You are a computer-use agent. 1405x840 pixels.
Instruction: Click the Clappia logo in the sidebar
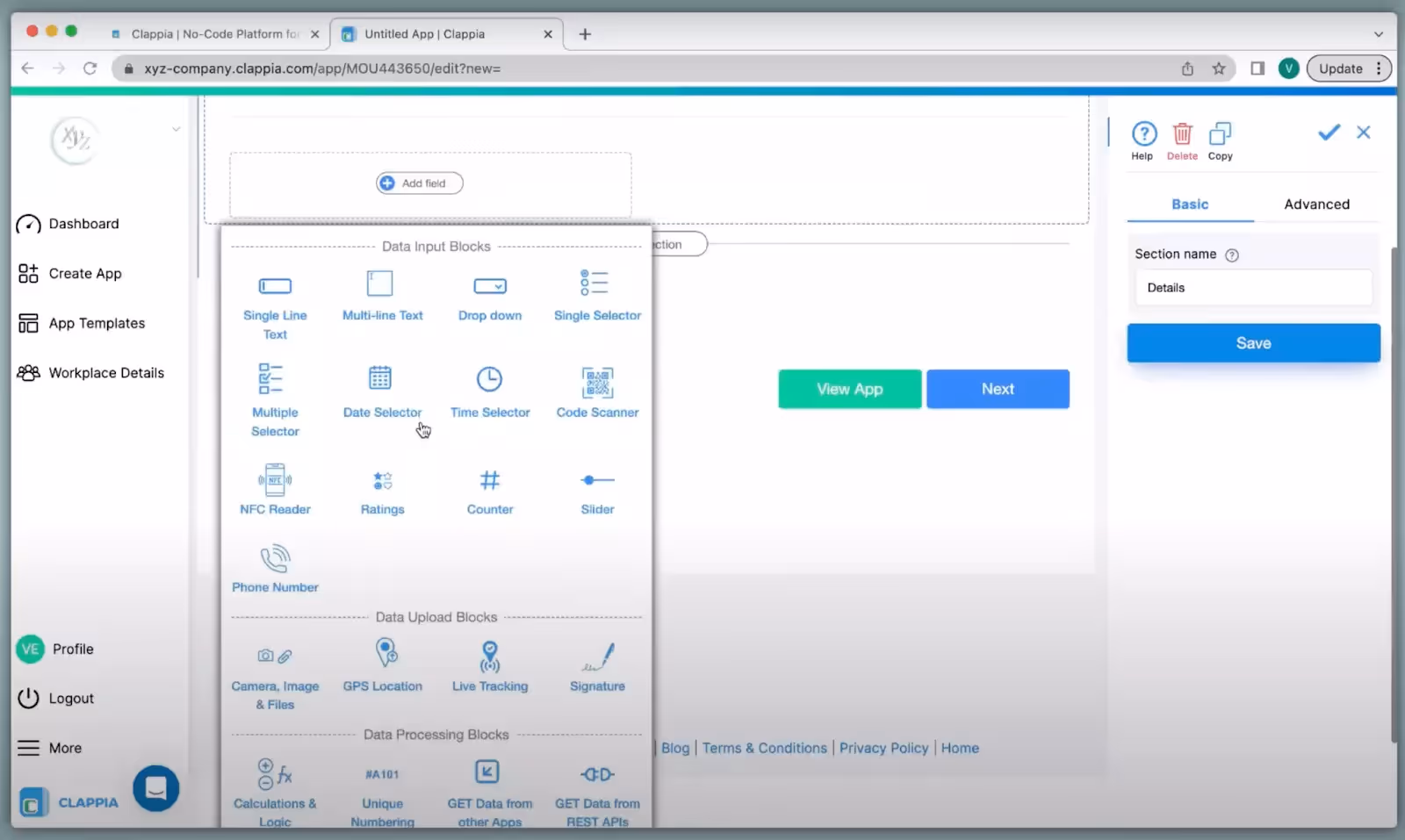click(x=69, y=802)
